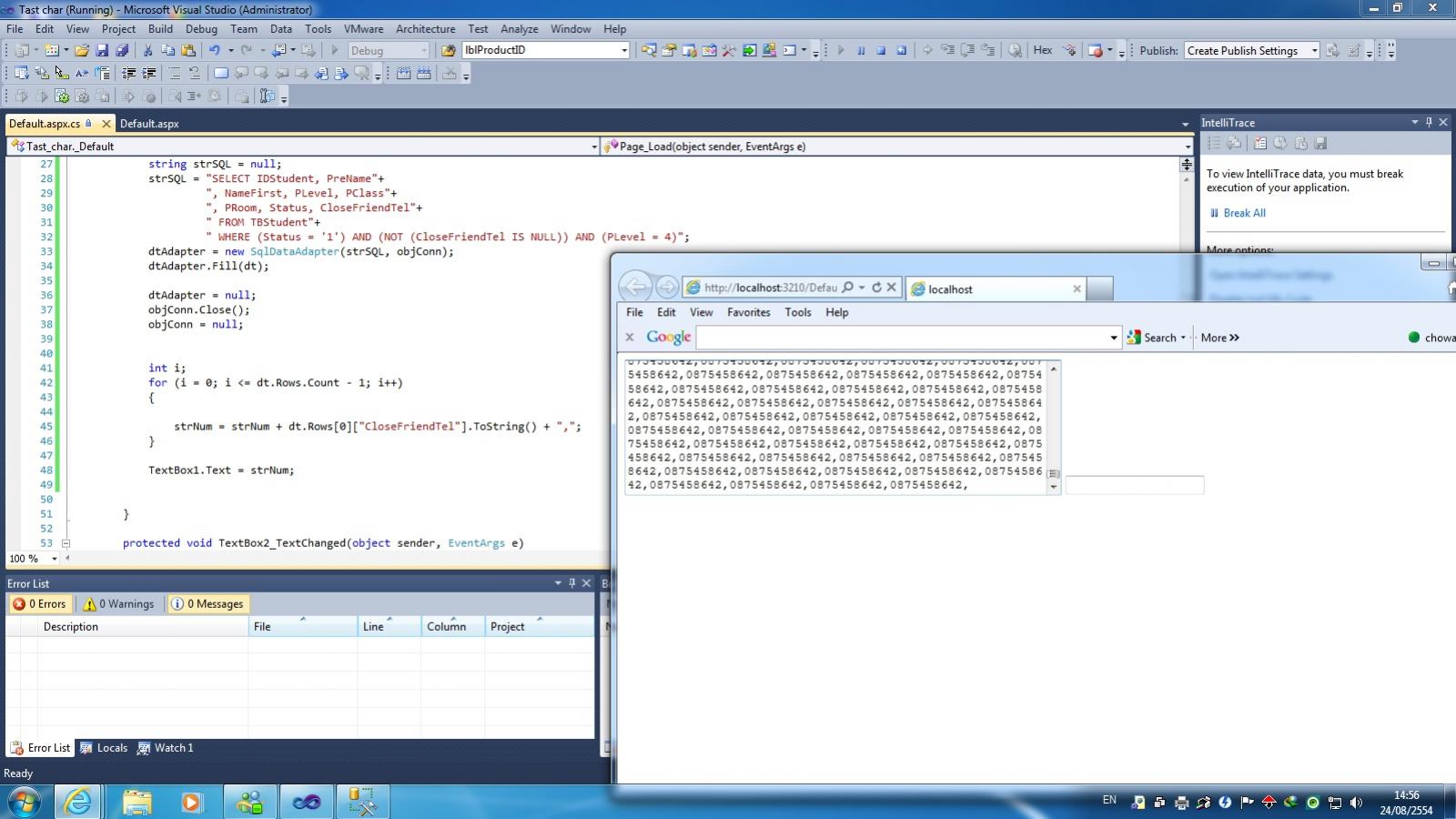Click the Break All pause icon in the debug toolbar

pyautogui.click(x=861, y=51)
